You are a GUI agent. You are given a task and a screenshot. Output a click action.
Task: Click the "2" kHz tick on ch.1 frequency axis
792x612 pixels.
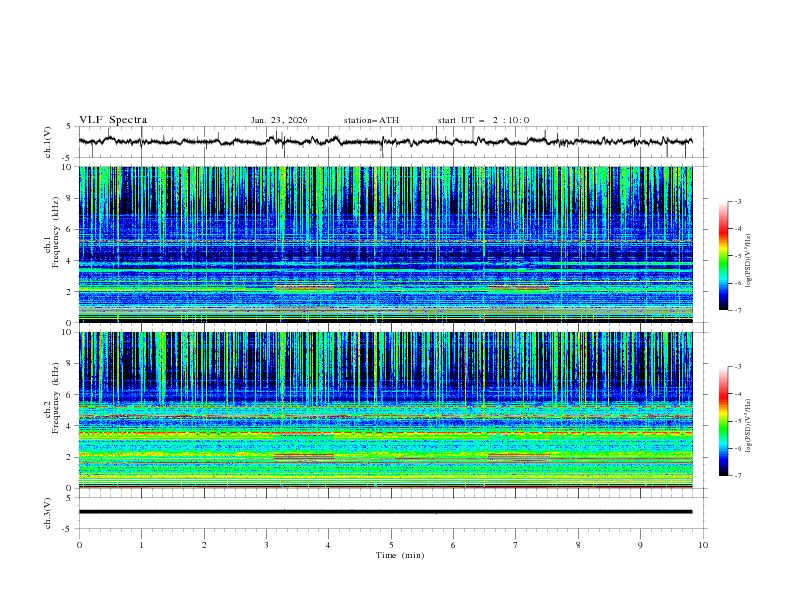pos(71,292)
